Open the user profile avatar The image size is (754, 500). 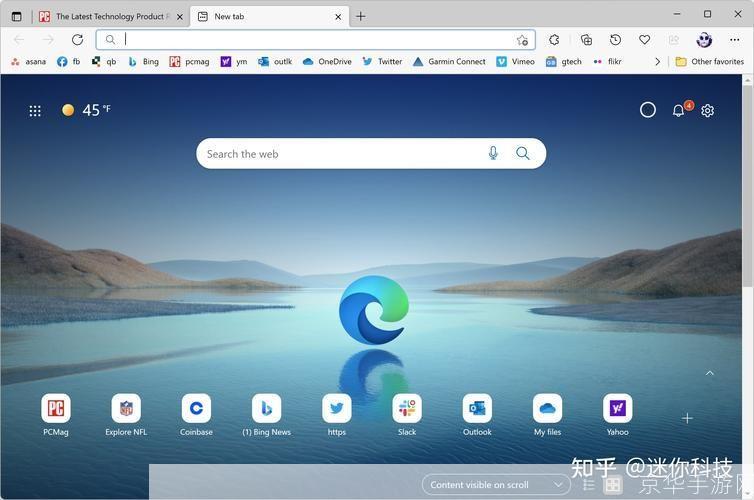tap(704, 40)
